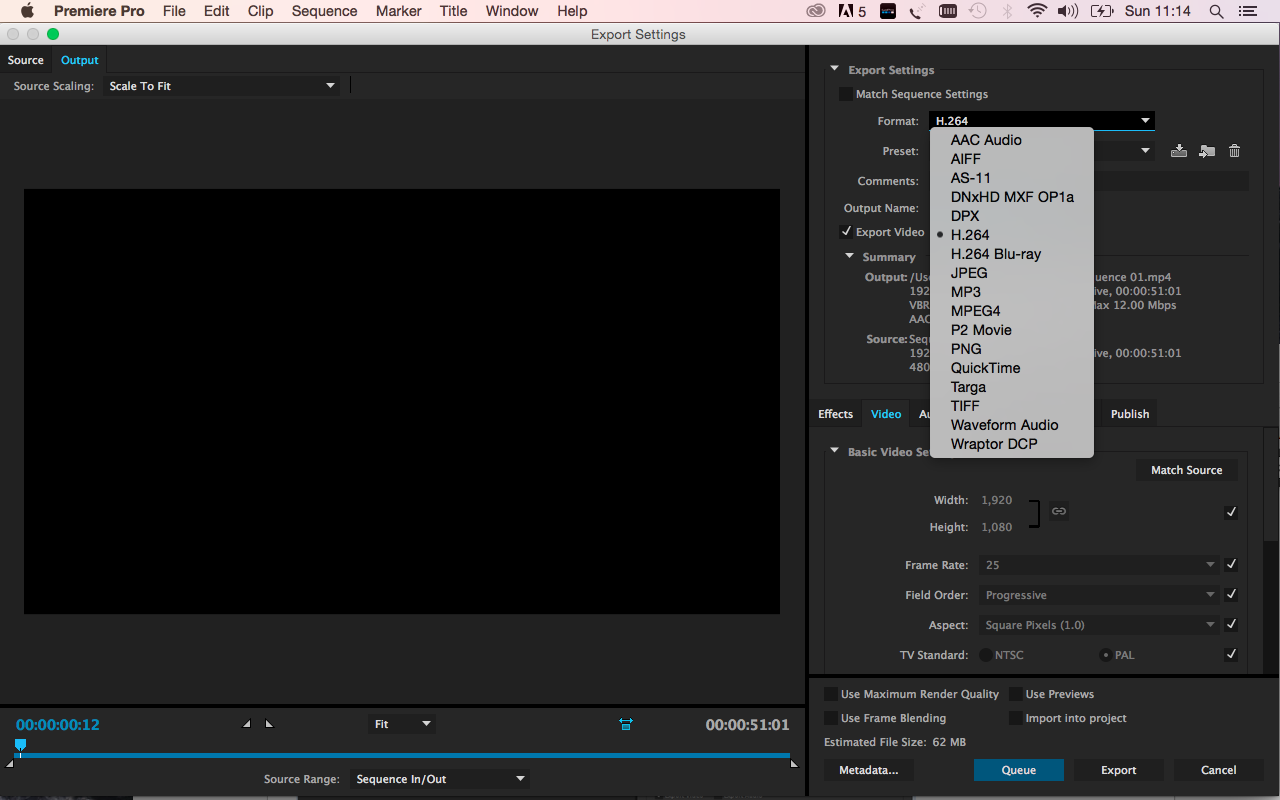The width and height of the screenshot is (1280, 800).
Task: Click the Set Out Point marker icon
Action: tap(268, 724)
